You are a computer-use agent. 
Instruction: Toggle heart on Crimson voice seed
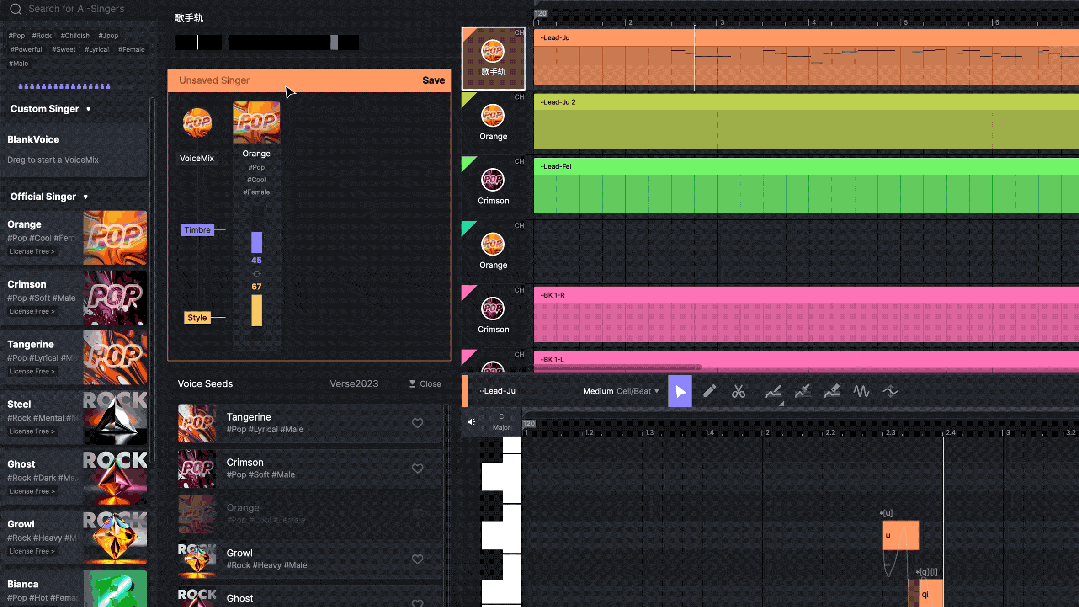[418, 468]
